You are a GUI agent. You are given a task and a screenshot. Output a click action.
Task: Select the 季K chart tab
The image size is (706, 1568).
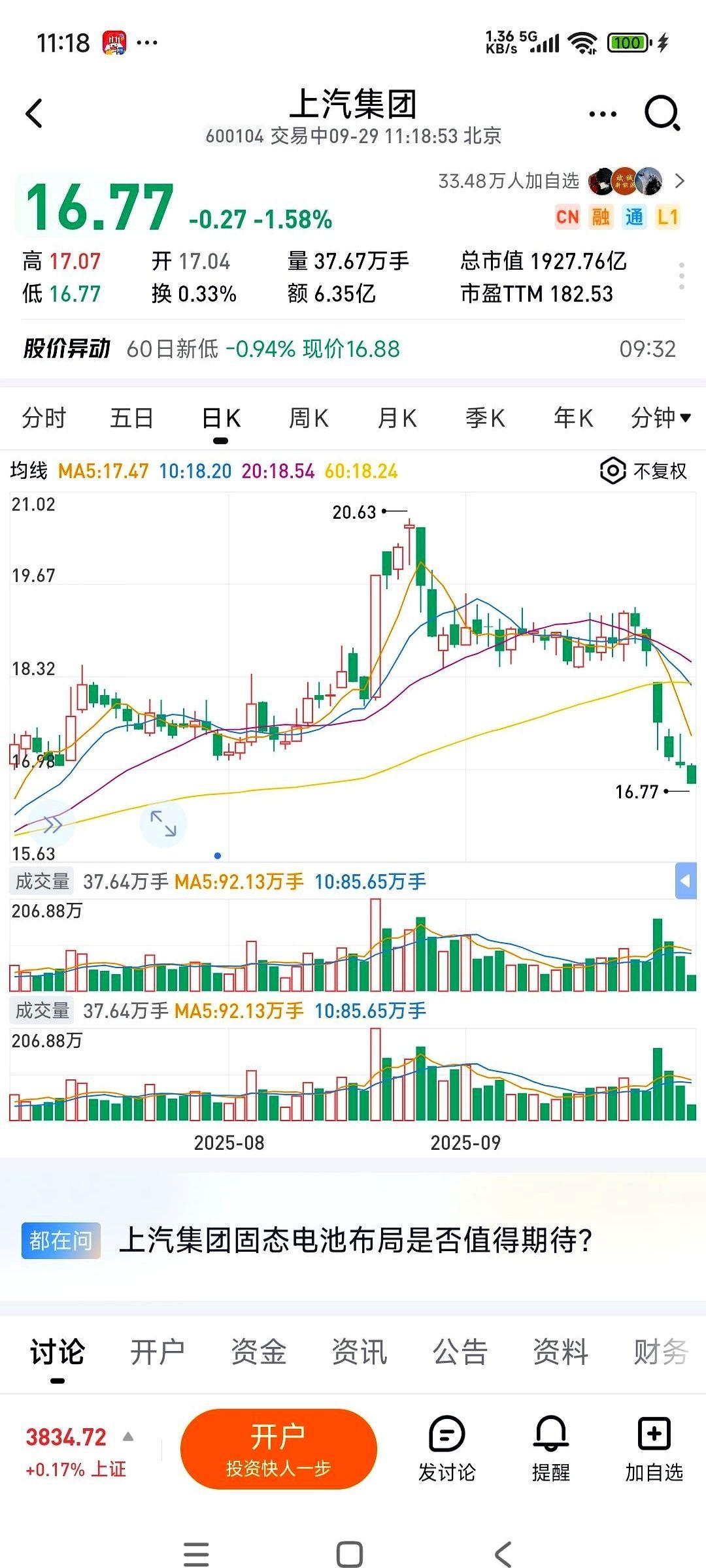coord(485,418)
